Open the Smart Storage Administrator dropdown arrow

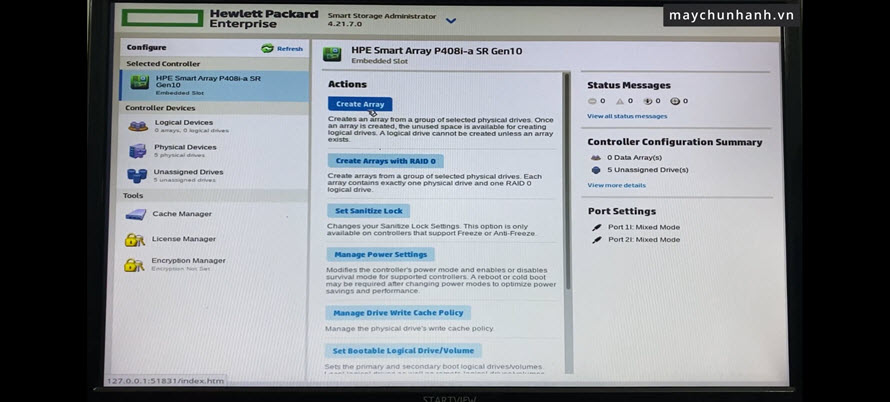451,21
